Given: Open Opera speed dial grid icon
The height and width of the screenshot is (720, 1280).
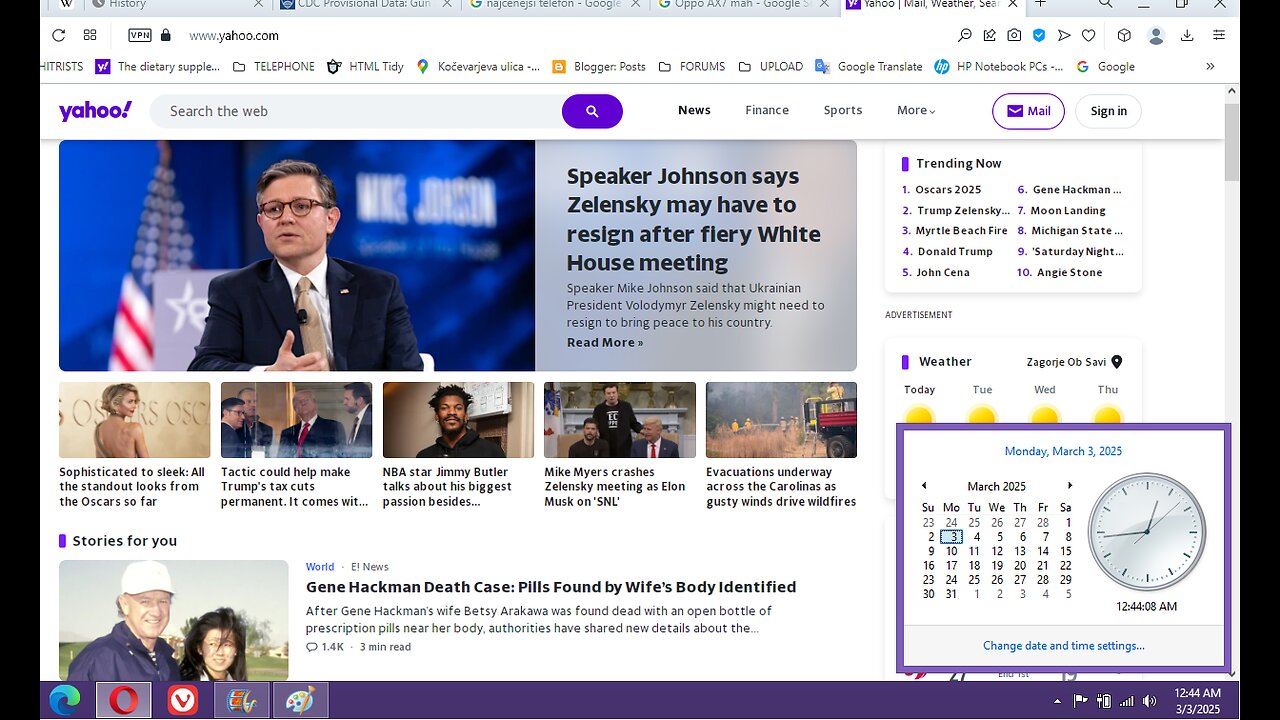Looking at the screenshot, I should pos(90,35).
